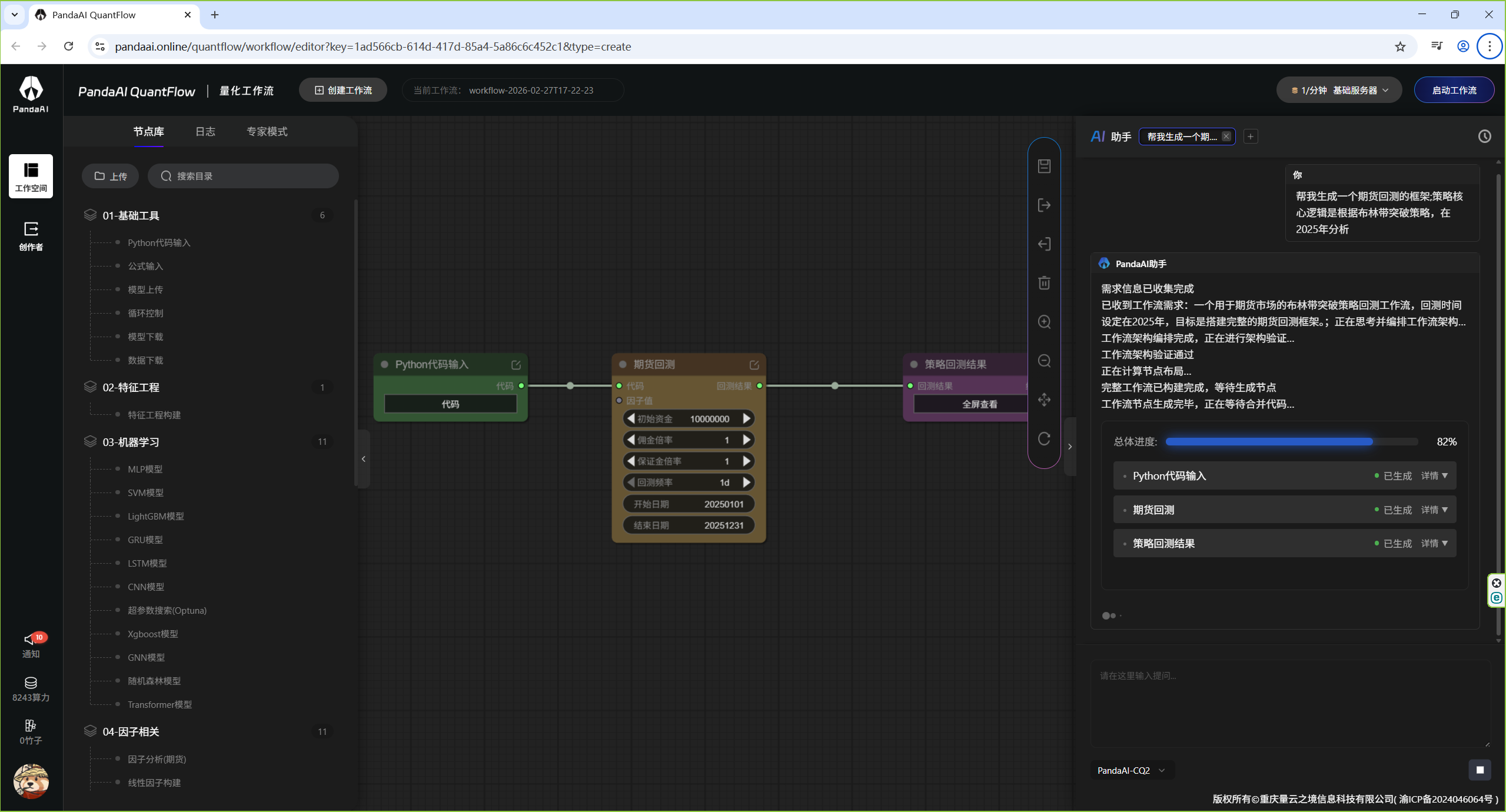Viewport: 1506px width, 812px height.
Task: Open the PandaAI-CQ2 model dropdown
Action: pos(1132,771)
